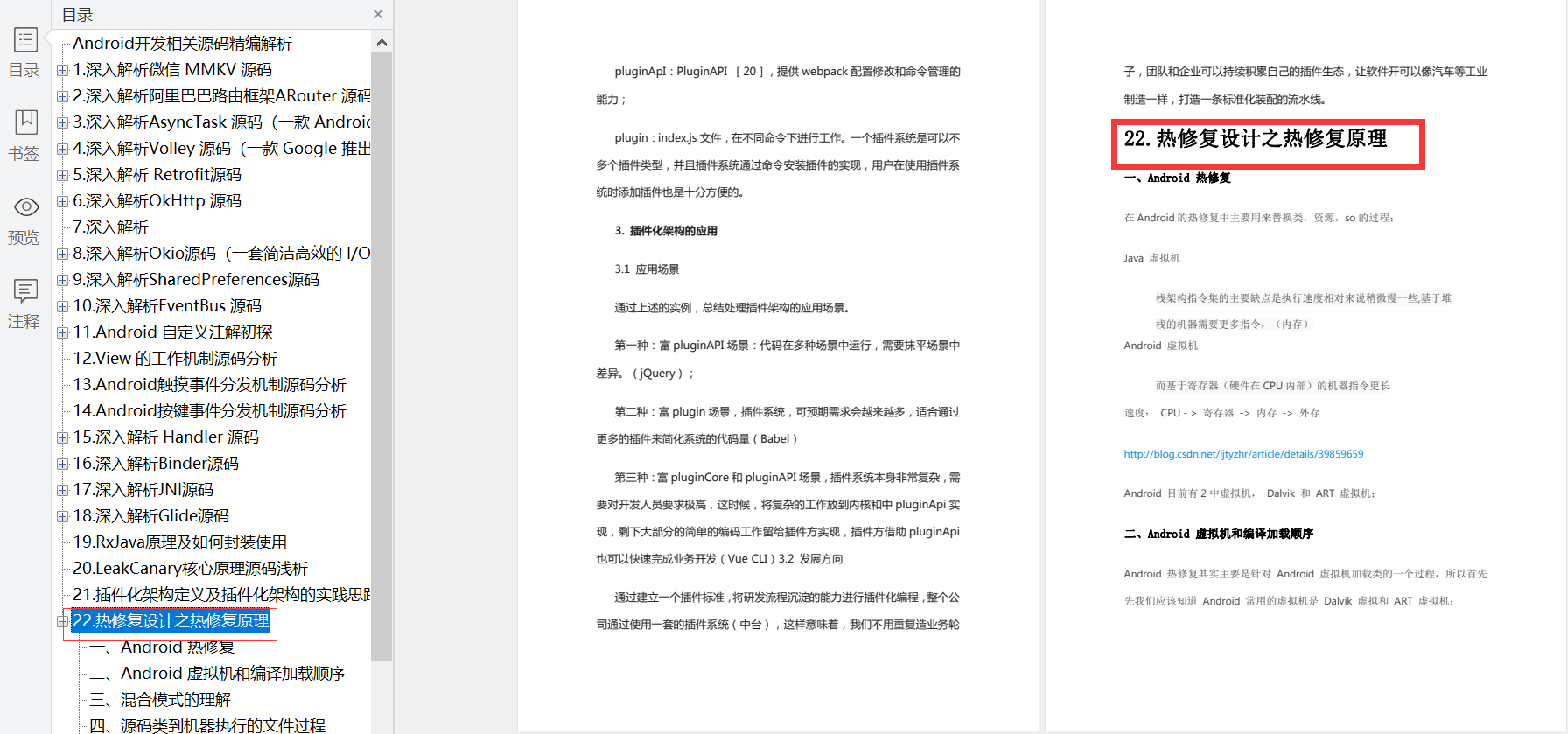Image resolution: width=1568 pixels, height=734 pixels.
Task: Collapse 22.热修复设计之热修复原理 node
Action: click(62, 621)
